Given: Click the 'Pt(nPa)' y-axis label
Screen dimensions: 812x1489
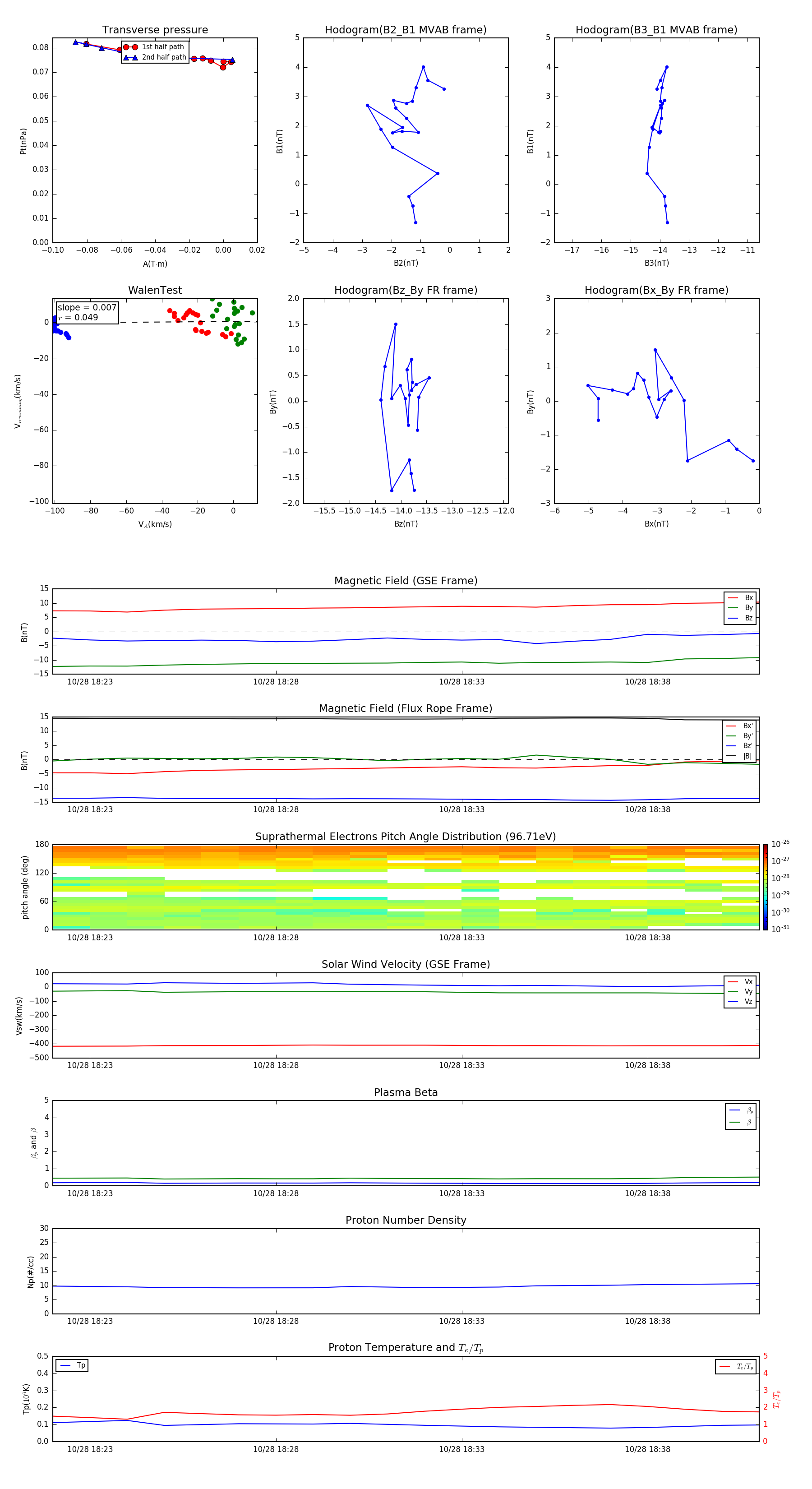Looking at the screenshot, I should 23,140.
